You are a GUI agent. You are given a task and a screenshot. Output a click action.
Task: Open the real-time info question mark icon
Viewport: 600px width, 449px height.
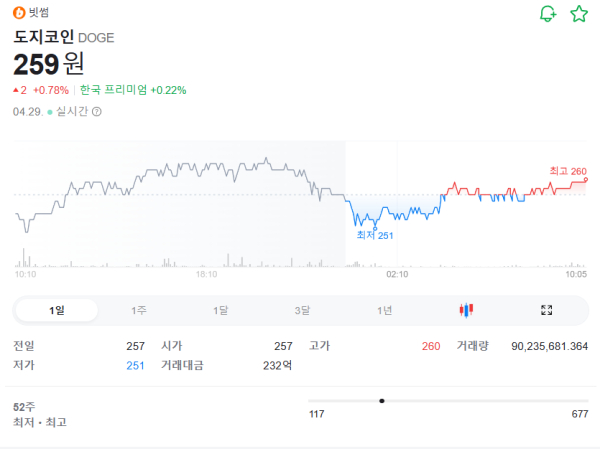[97, 112]
